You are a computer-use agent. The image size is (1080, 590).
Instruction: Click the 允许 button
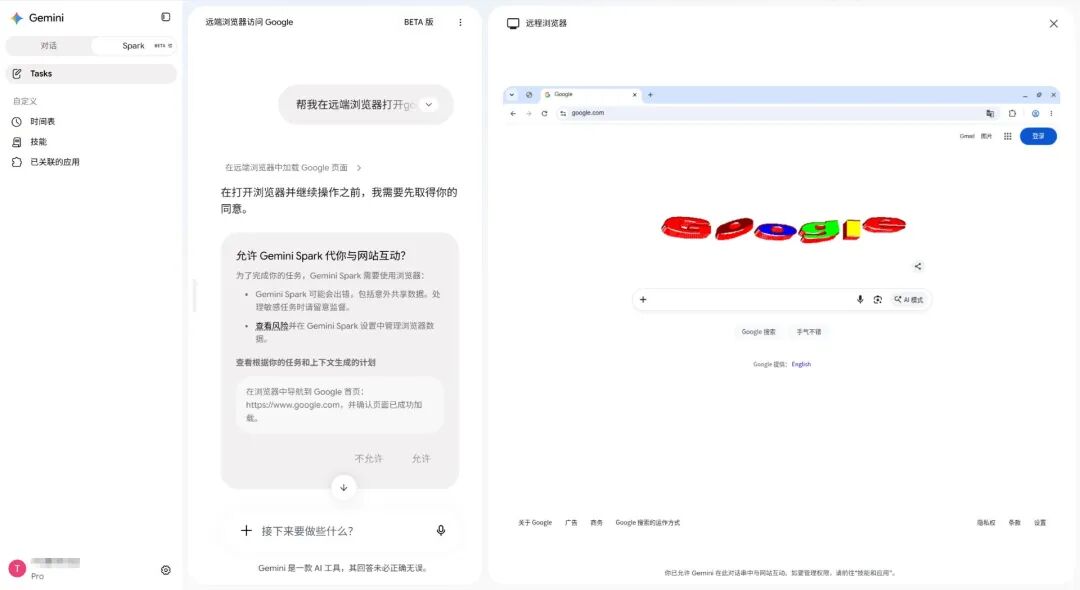(x=421, y=459)
